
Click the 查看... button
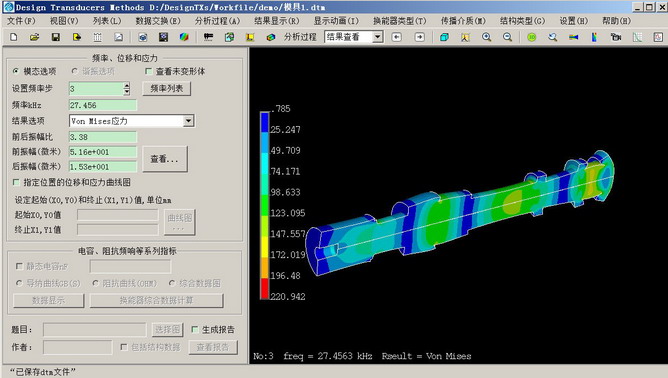tap(165, 159)
